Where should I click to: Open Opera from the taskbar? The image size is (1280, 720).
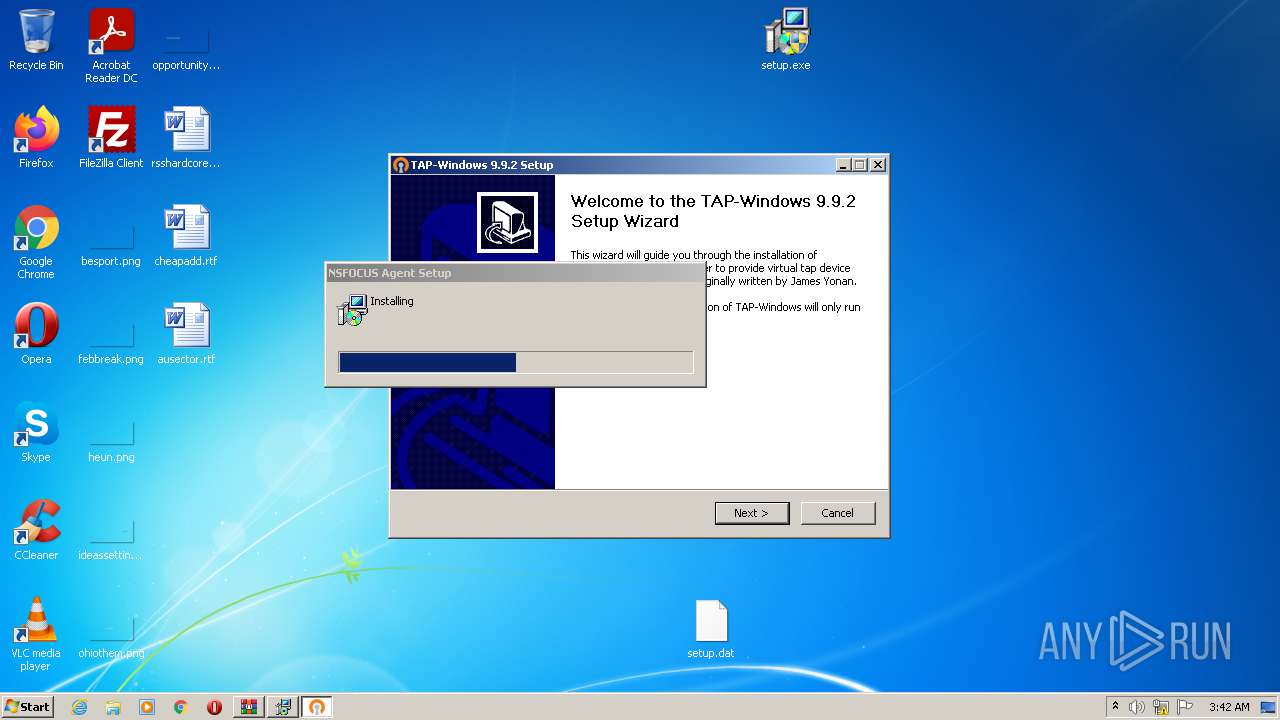(x=214, y=707)
